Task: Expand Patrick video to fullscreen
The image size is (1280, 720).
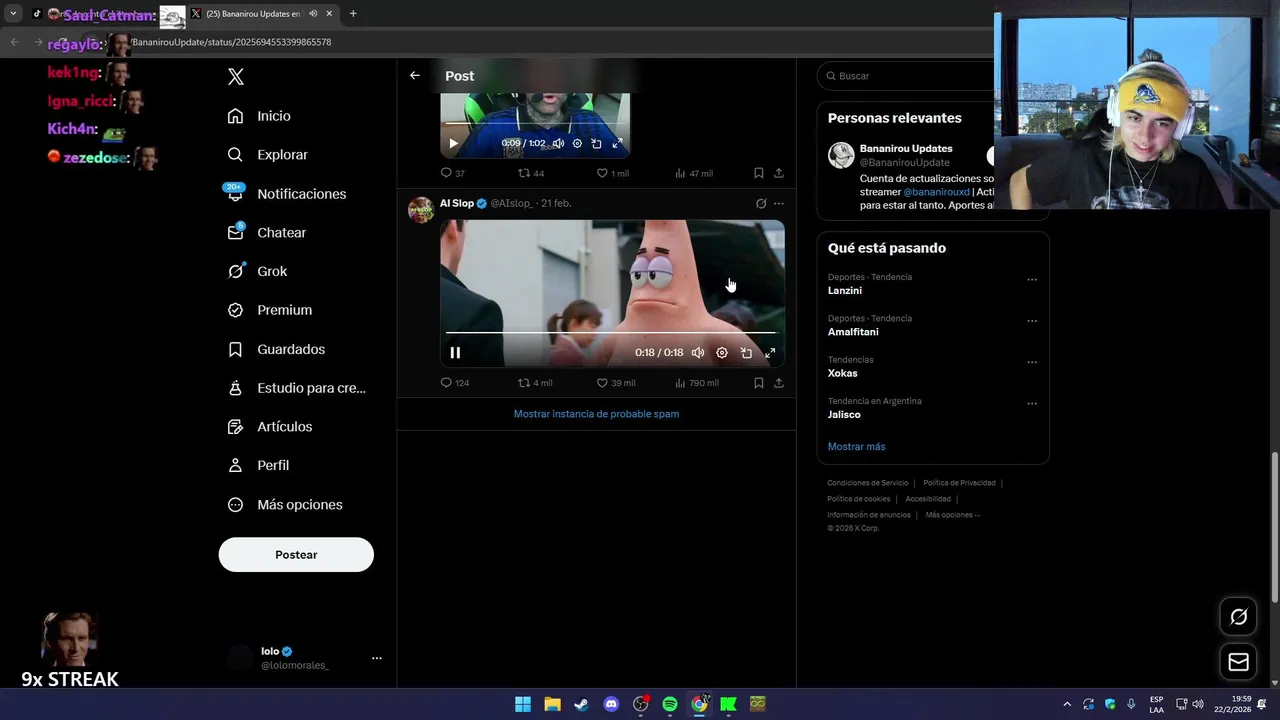Action: 770,353
